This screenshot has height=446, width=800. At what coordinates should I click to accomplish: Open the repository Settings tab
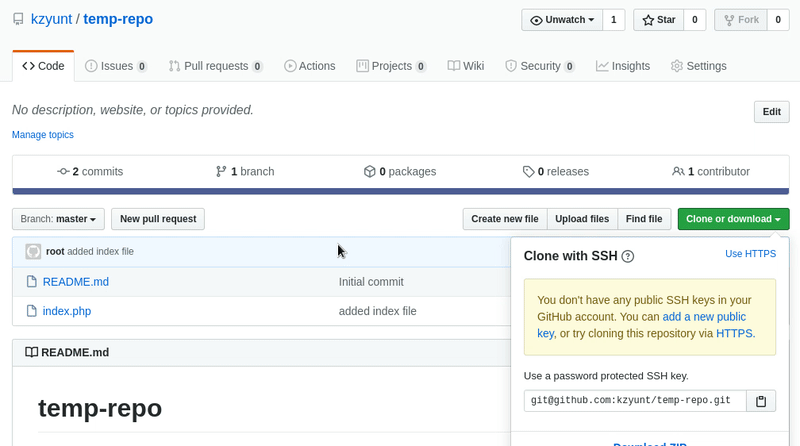pos(698,66)
